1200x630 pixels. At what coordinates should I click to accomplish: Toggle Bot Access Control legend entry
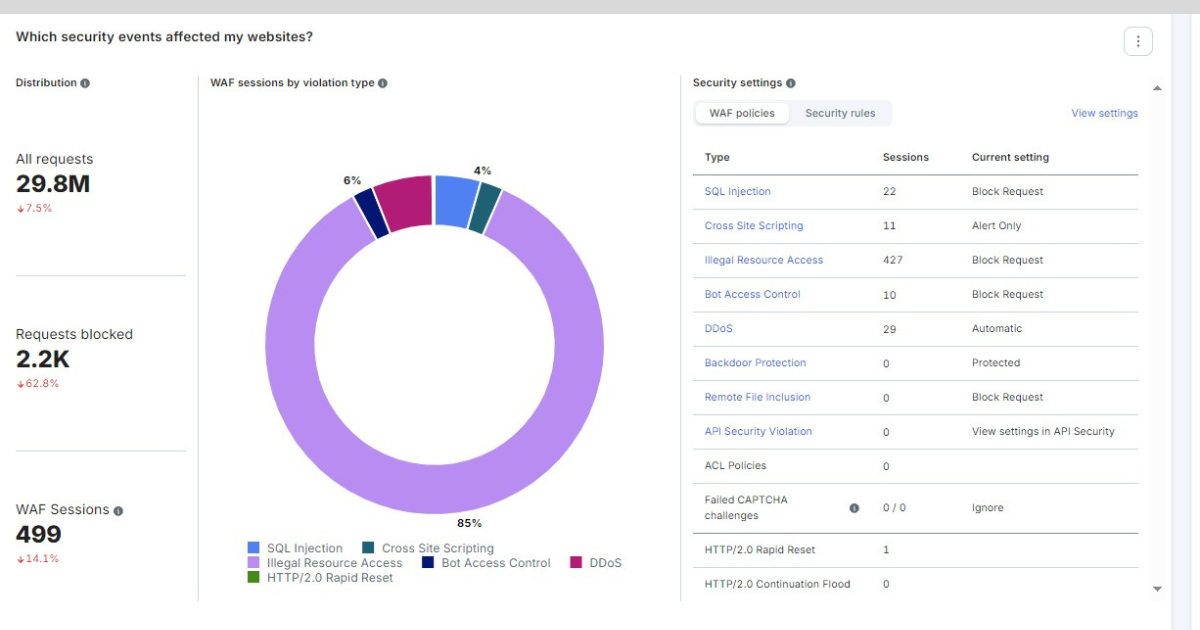click(x=486, y=563)
